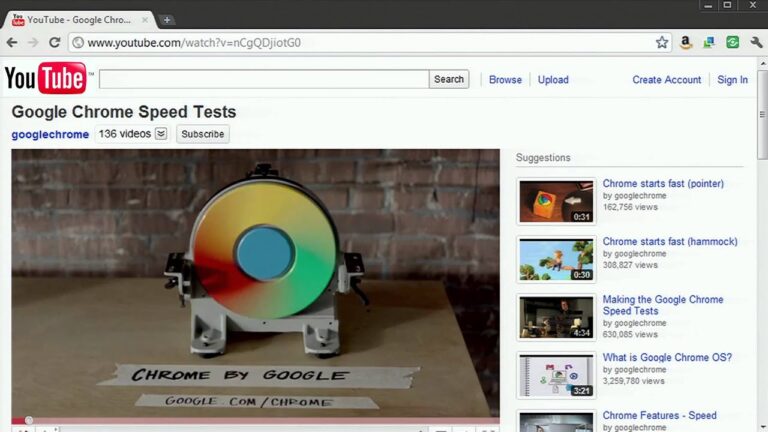Click the Google Chrome Speed Tests title
Image resolution: width=768 pixels, height=432 pixels.
(x=123, y=112)
